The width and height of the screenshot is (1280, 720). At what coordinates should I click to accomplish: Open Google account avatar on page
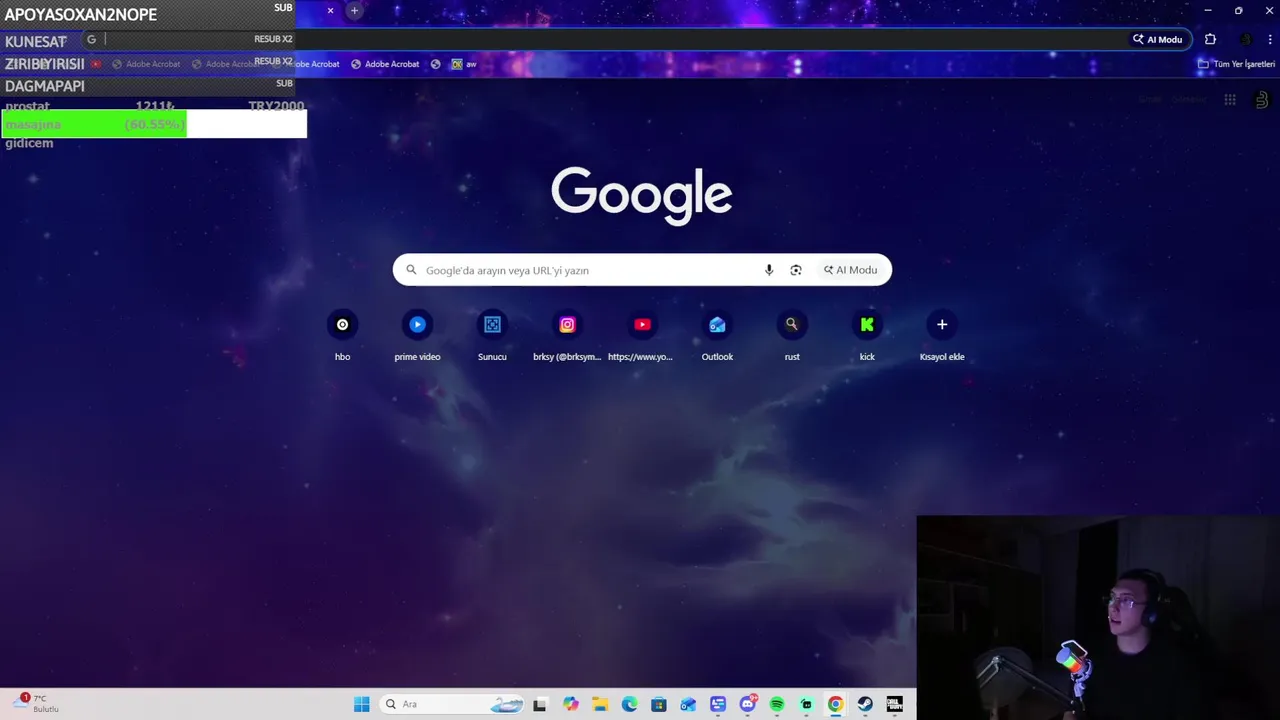pyautogui.click(x=1262, y=100)
